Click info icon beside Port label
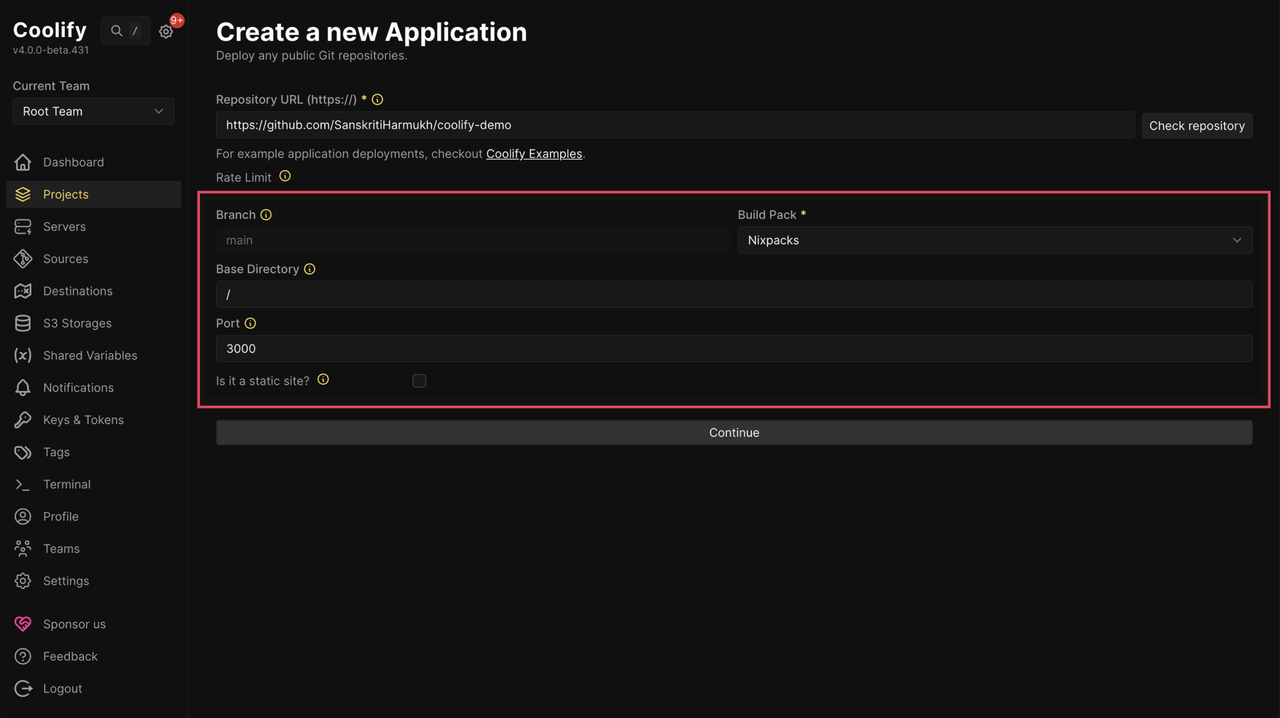The height and width of the screenshot is (718, 1280). point(251,323)
